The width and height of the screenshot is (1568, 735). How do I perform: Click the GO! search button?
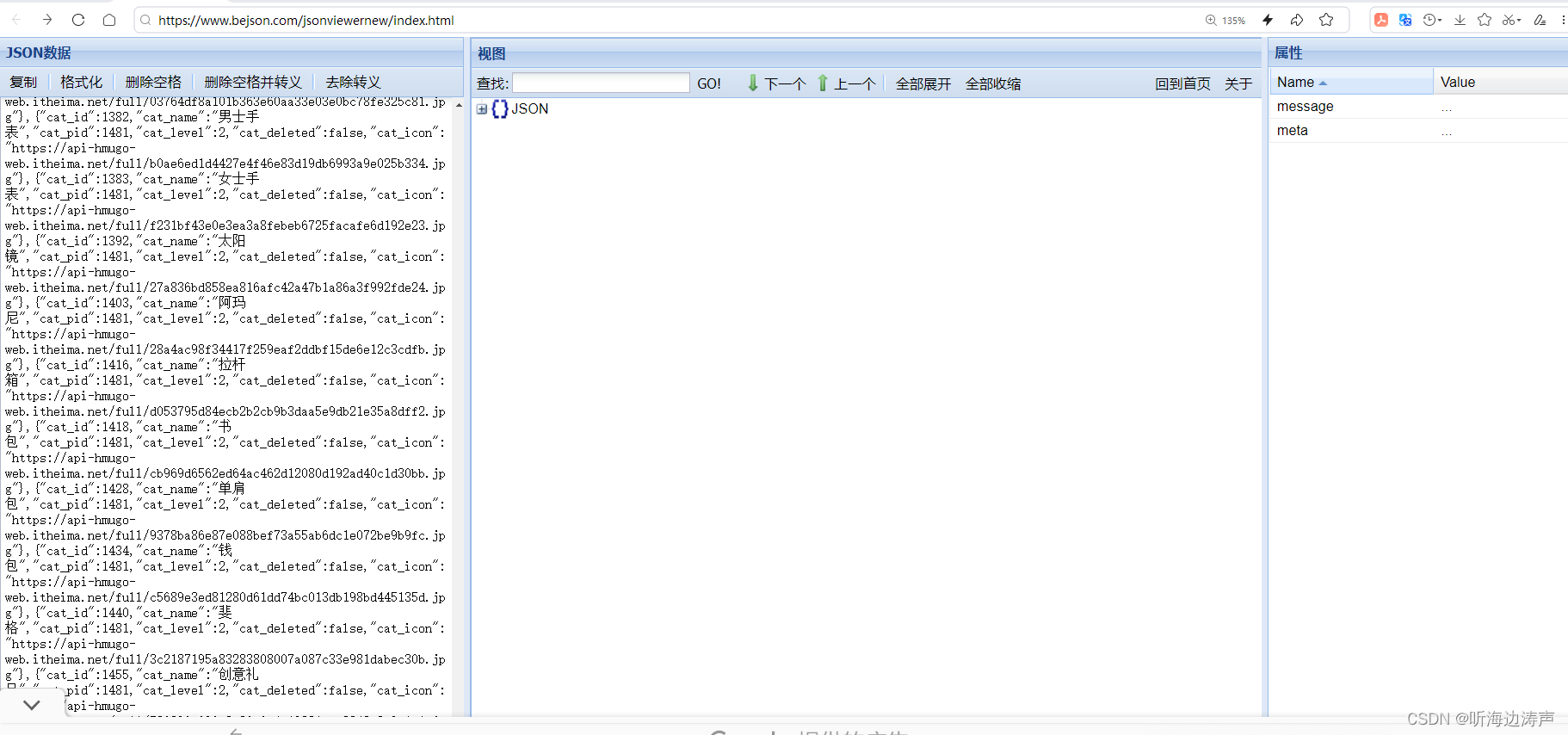pos(709,83)
